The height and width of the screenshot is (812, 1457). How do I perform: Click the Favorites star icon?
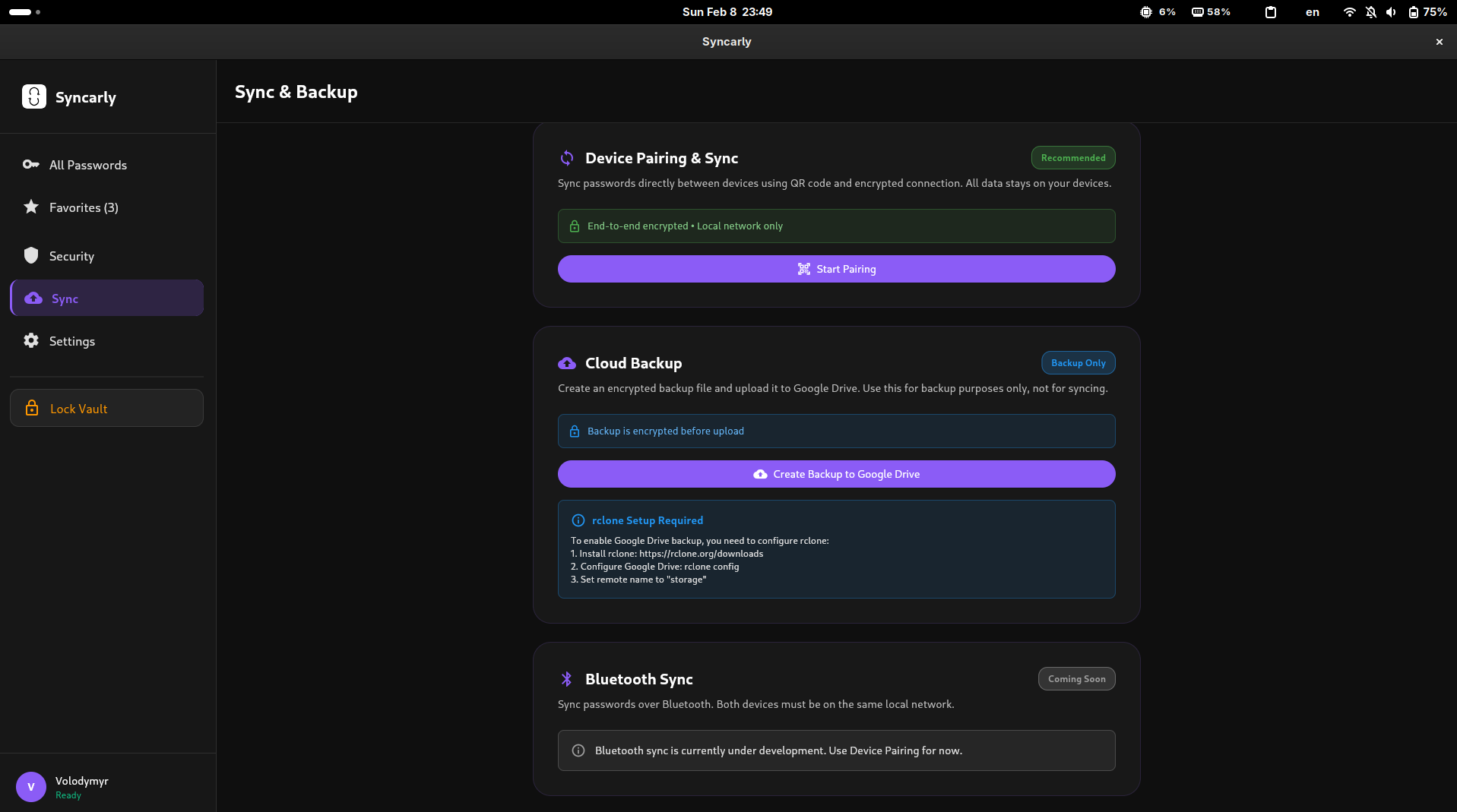(x=30, y=207)
